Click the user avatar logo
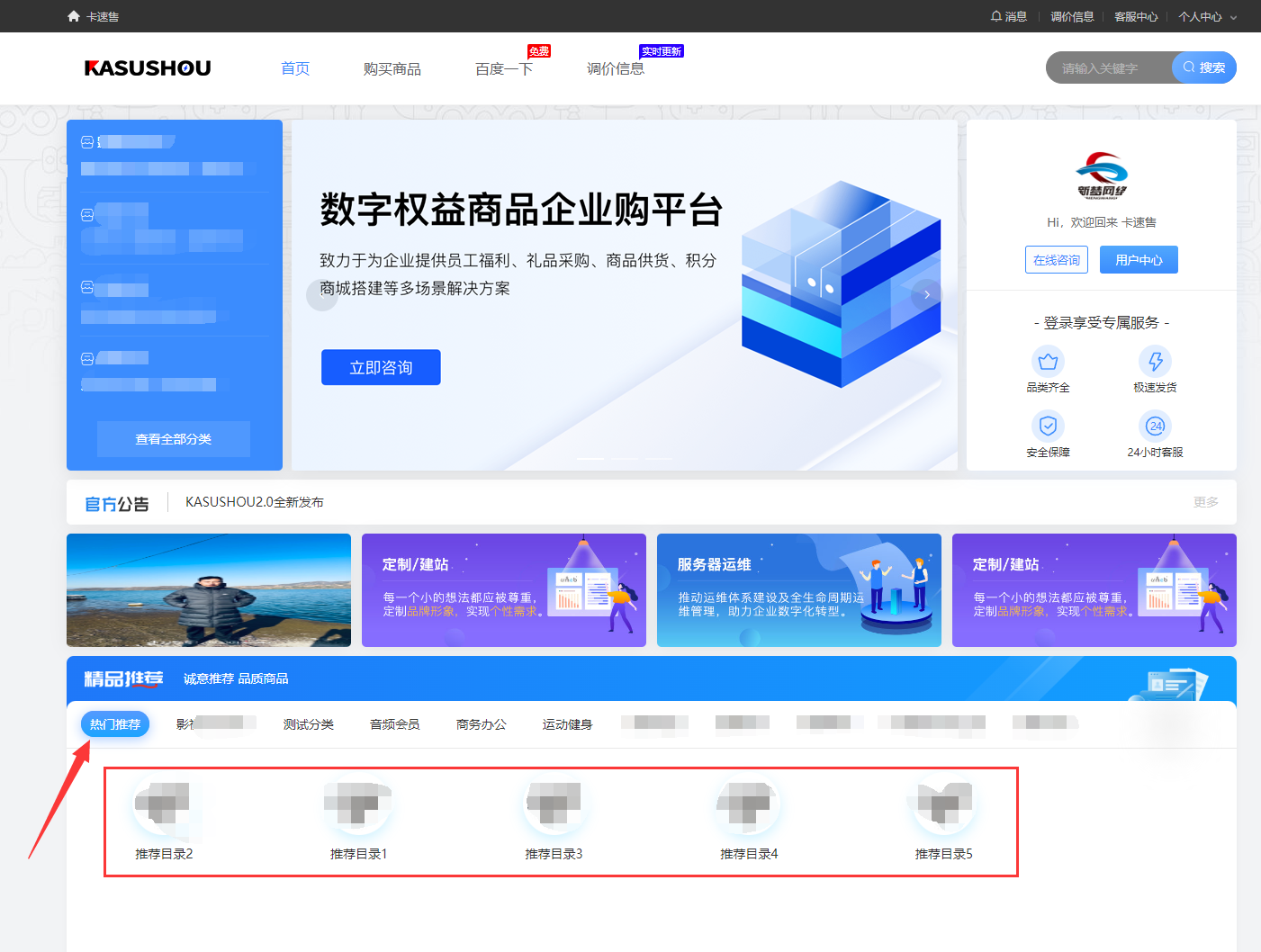 pyautogui.click(x=1102, y=175)
